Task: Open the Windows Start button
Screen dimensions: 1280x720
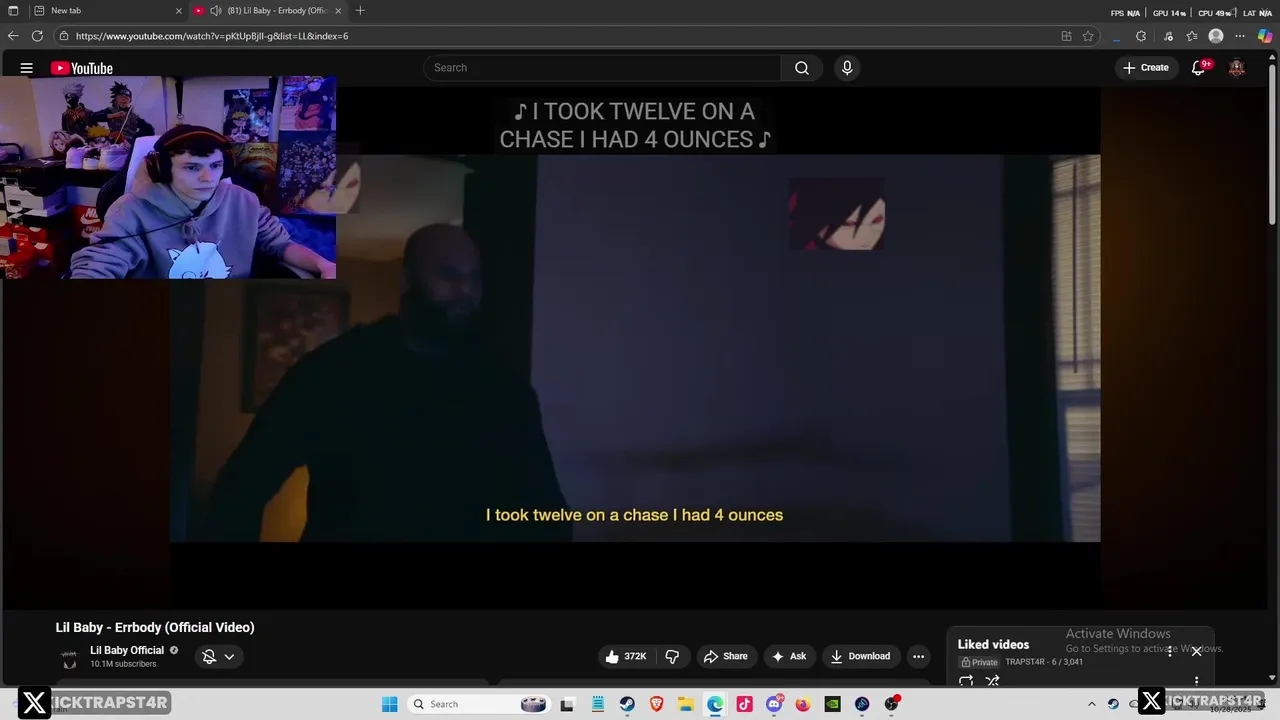Action: coord(390,704)
